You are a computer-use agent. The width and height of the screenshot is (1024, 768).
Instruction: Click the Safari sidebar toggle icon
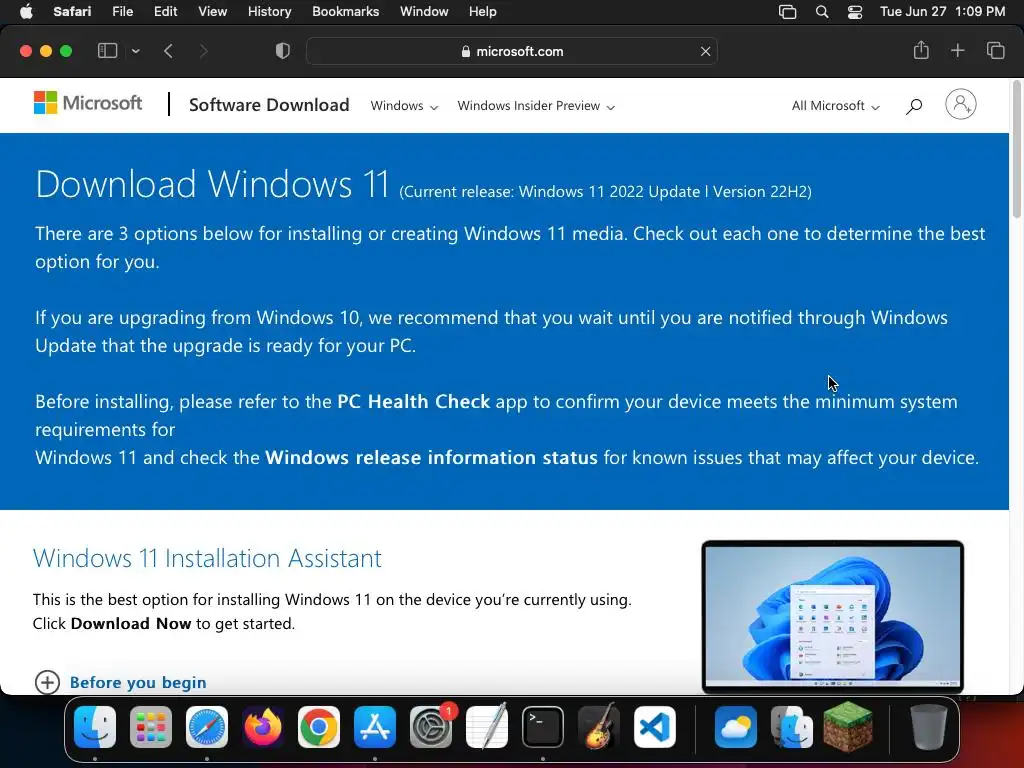point(107,51)
